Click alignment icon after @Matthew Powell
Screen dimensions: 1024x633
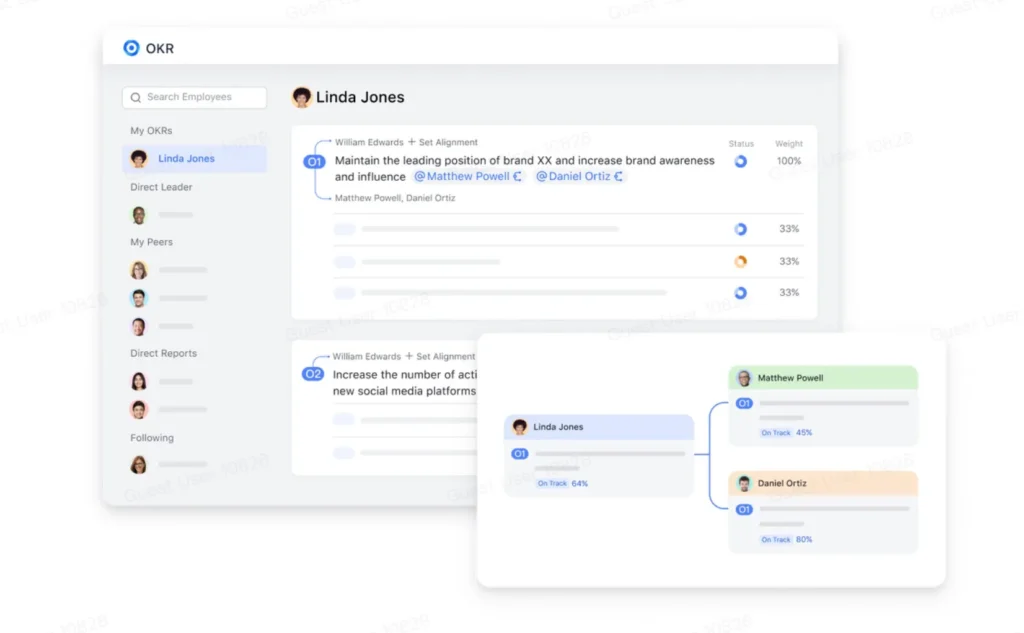coord(517,176)
